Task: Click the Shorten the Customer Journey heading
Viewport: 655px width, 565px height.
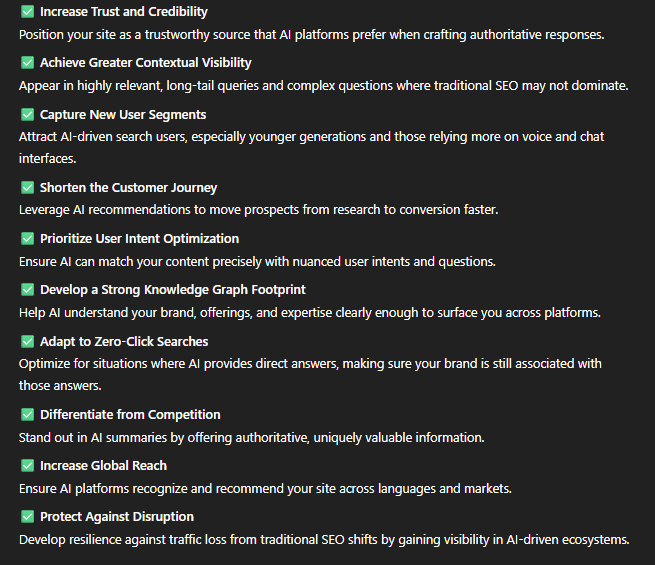Action: 129,188
